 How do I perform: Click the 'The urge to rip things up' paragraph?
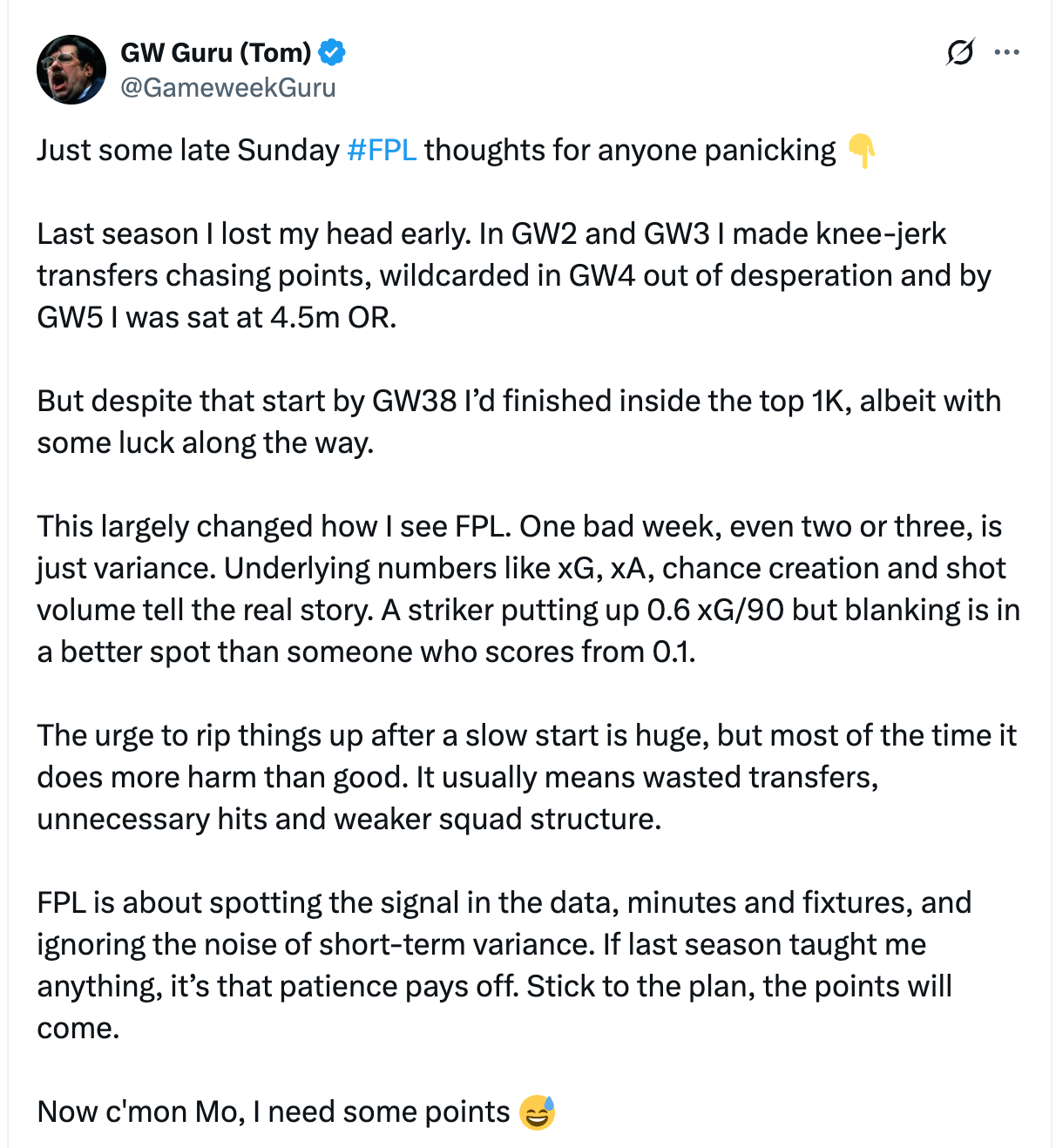point(526,777)
